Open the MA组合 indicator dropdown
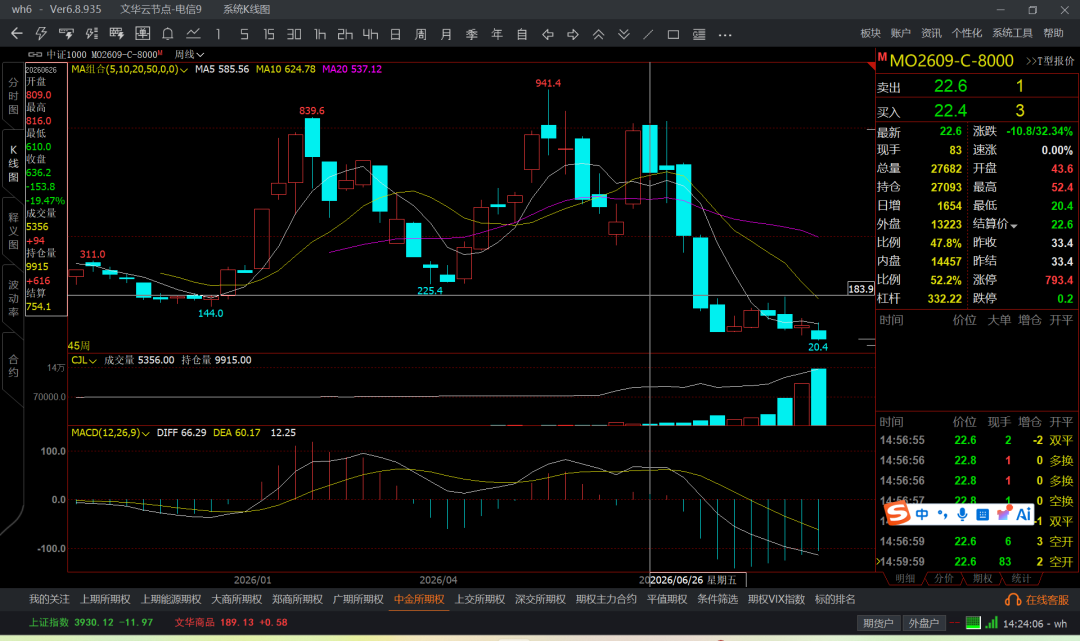Screen dimensions: 1080x641 coord(129,69)
